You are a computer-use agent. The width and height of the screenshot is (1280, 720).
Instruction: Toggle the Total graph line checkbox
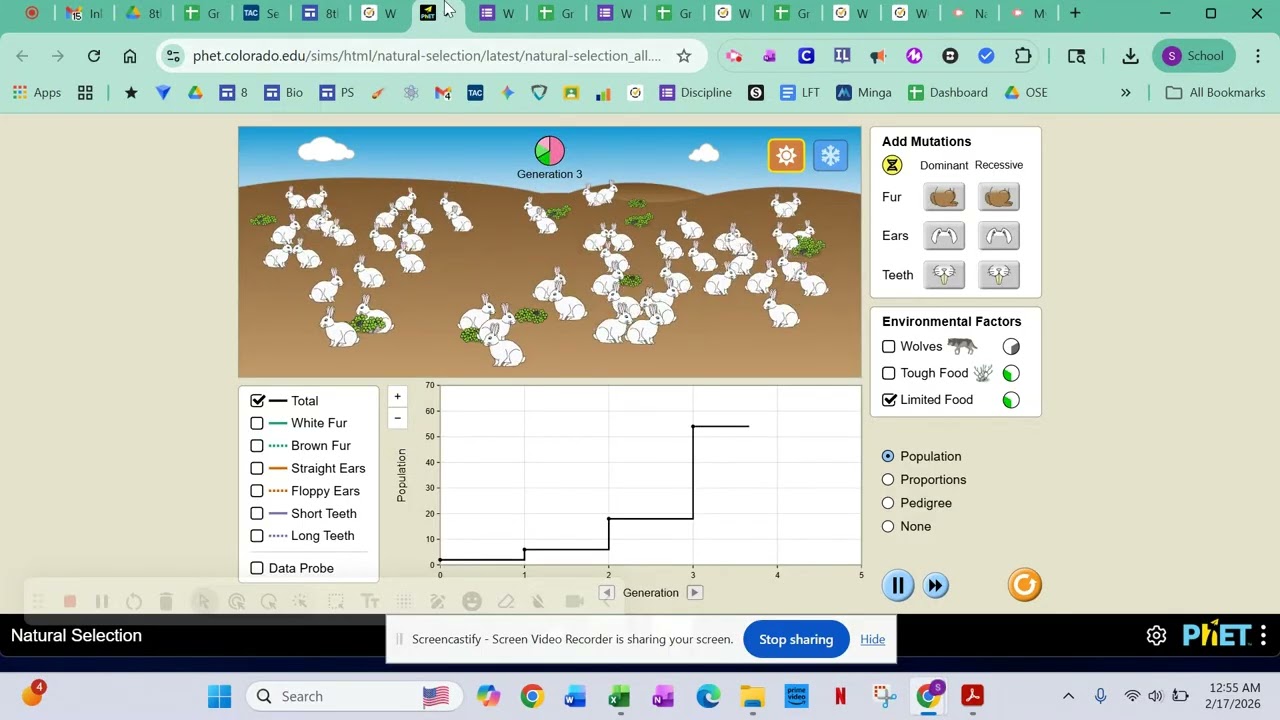point(257,400)
